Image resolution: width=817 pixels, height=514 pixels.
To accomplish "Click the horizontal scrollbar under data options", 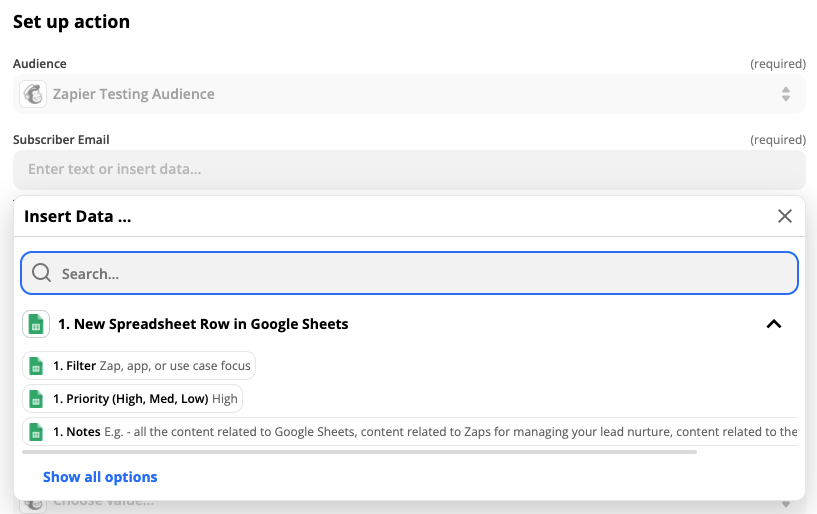I will pos(359,452).
